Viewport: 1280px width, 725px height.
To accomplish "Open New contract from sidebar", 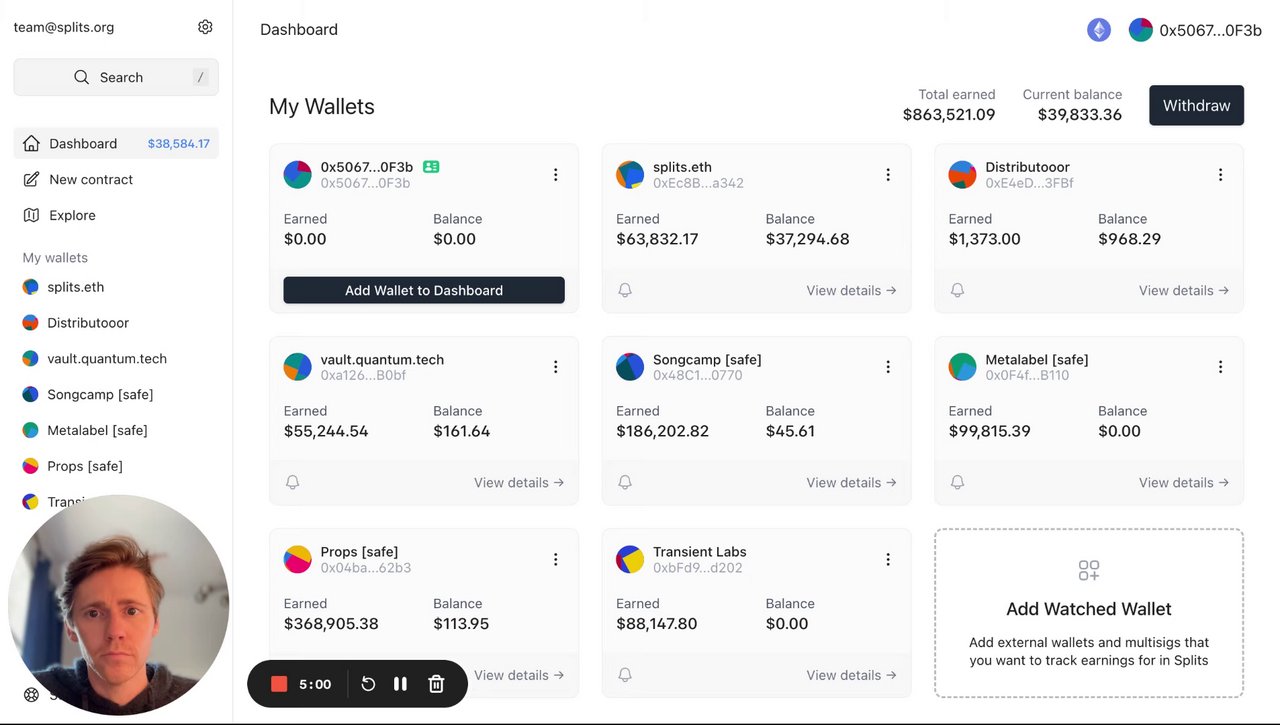I will [91, 179].
